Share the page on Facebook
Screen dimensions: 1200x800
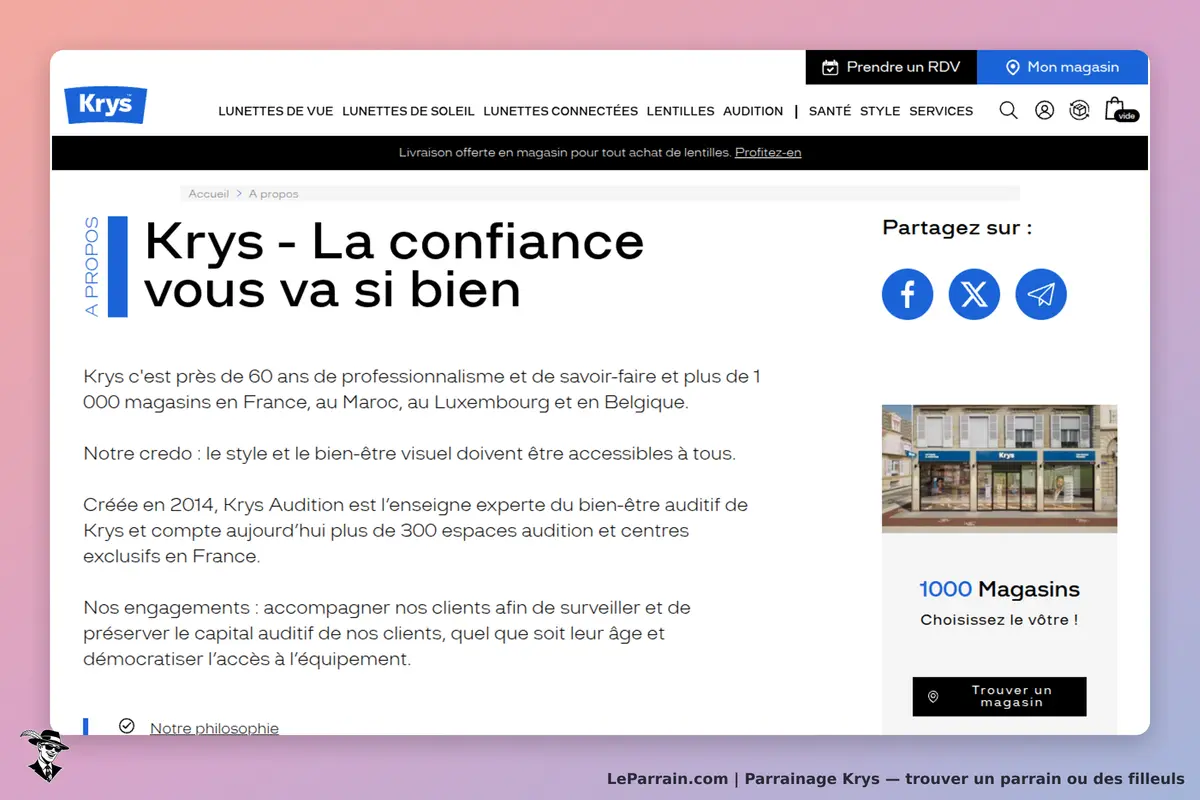tap(907, 294)
